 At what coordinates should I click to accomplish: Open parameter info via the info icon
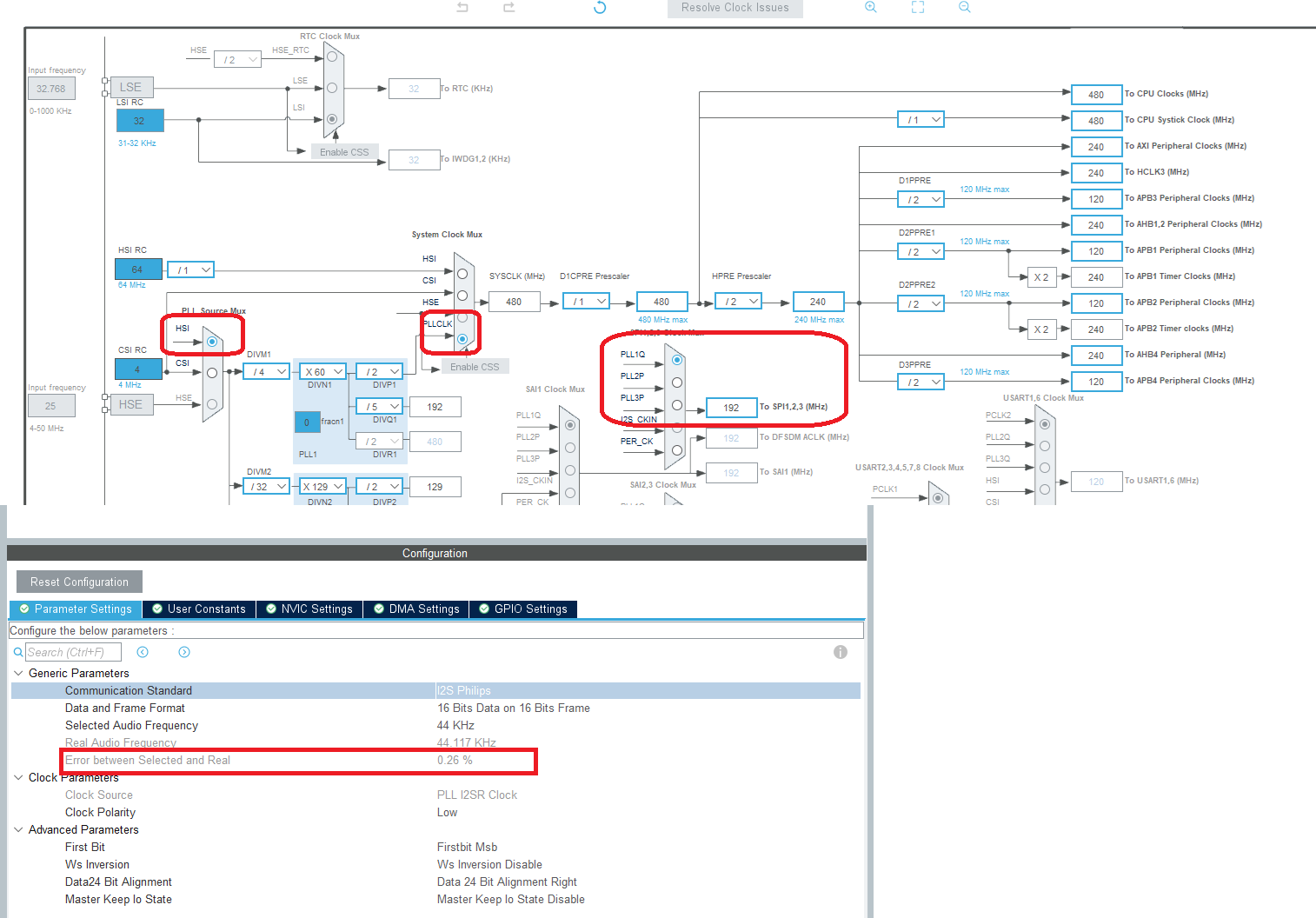(840, 652)
